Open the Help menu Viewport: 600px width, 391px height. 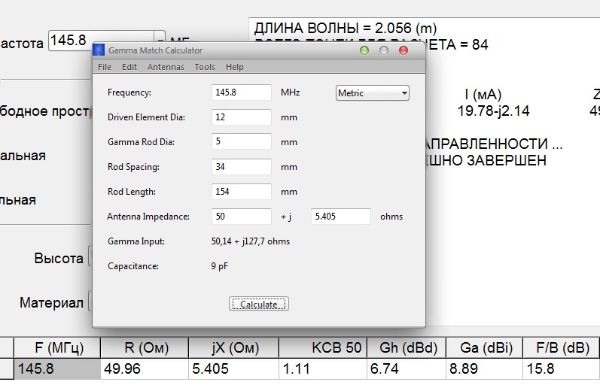234,67
